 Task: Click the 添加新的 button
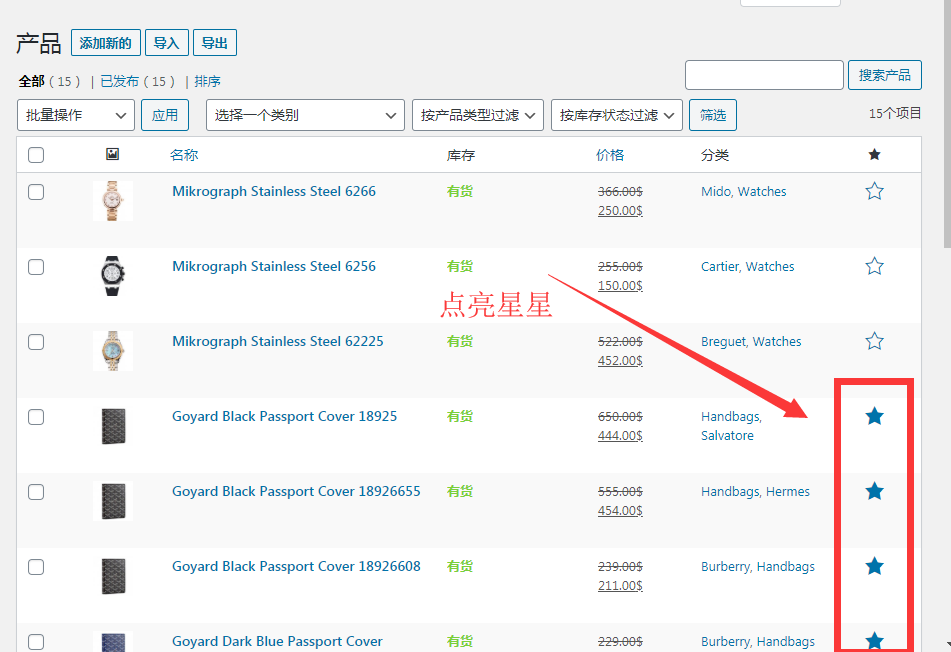click(106, 43)
